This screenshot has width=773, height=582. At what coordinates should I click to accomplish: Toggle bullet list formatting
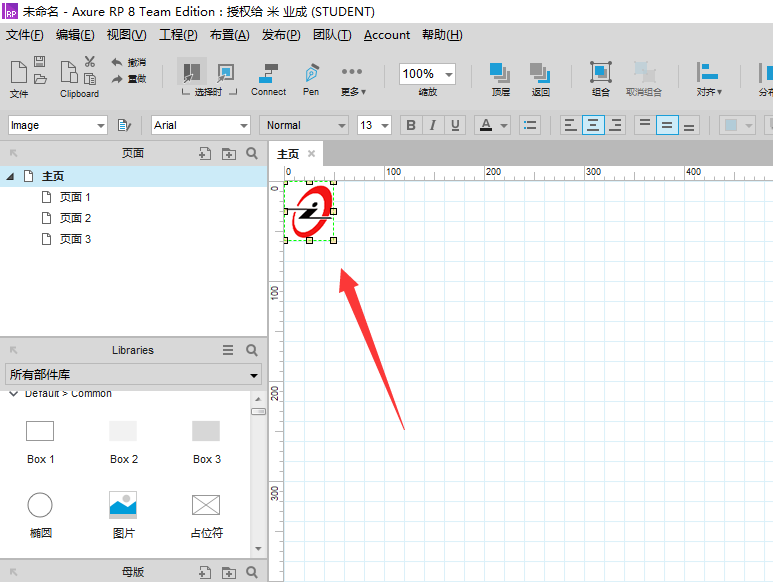530,125
